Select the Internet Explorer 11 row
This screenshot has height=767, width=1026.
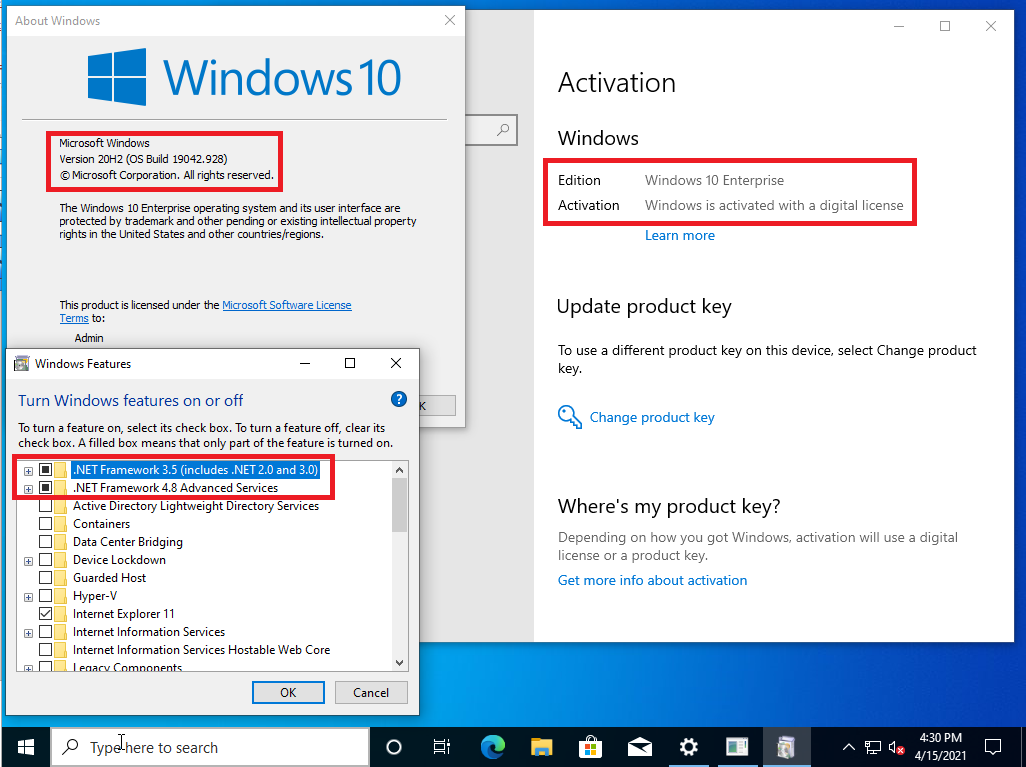click(124, 614)
